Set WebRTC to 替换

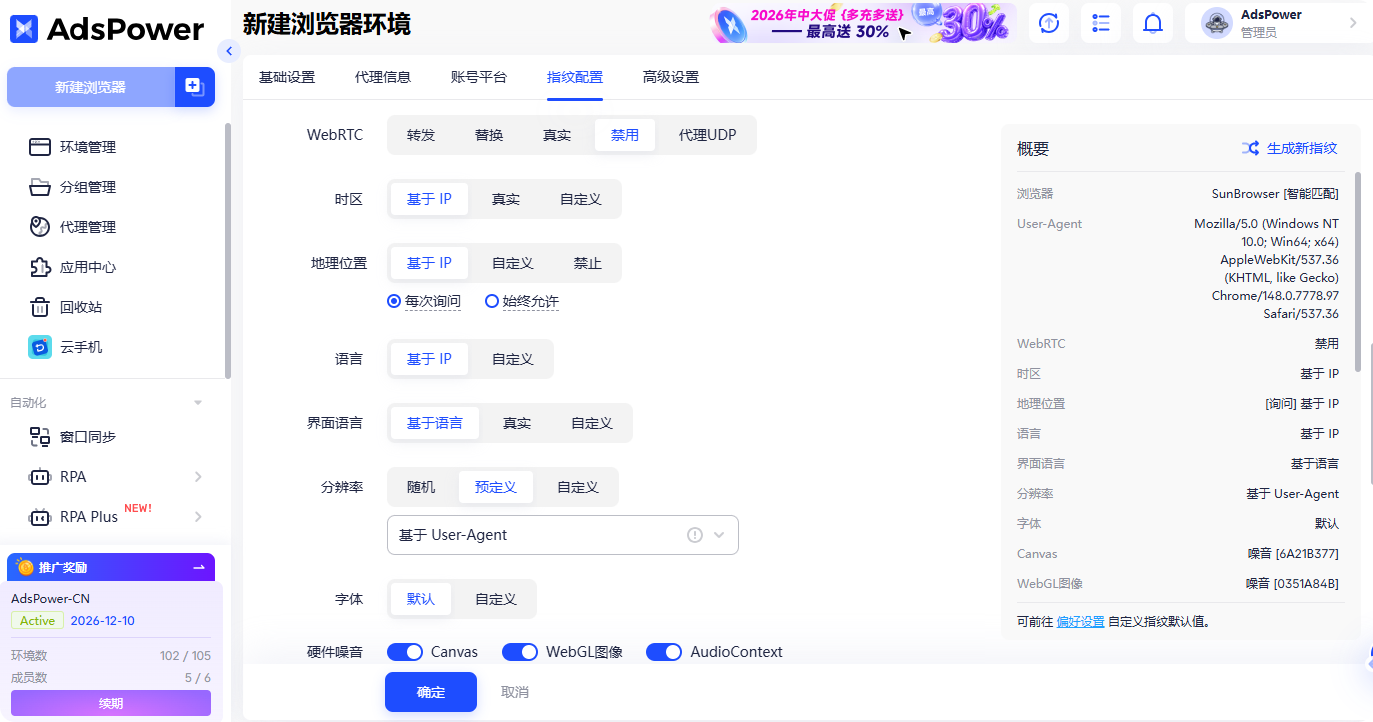click(489, 135)
